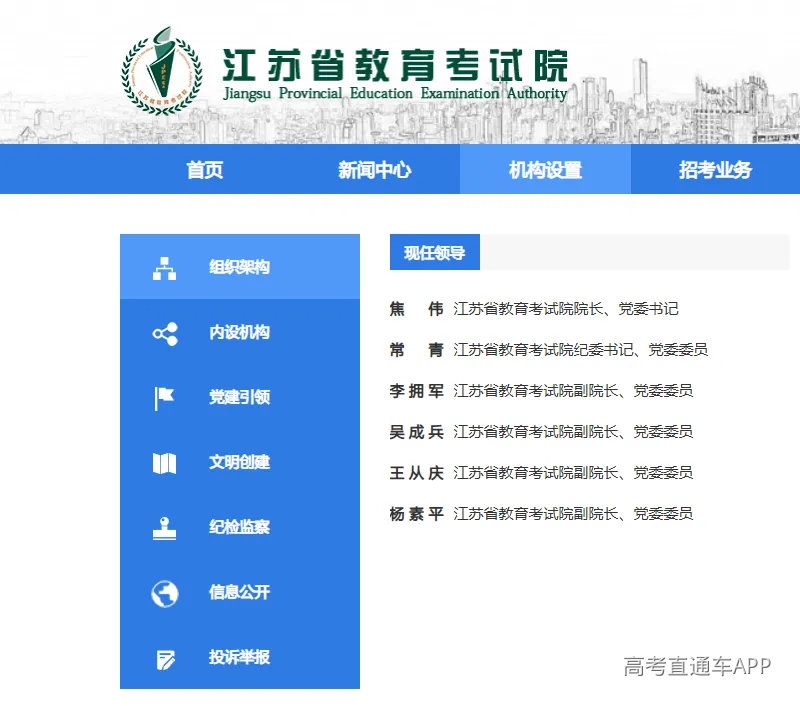Open 内设机构 in the sidebar
Viewport: 800px width, 706px height.
(240, 332)
